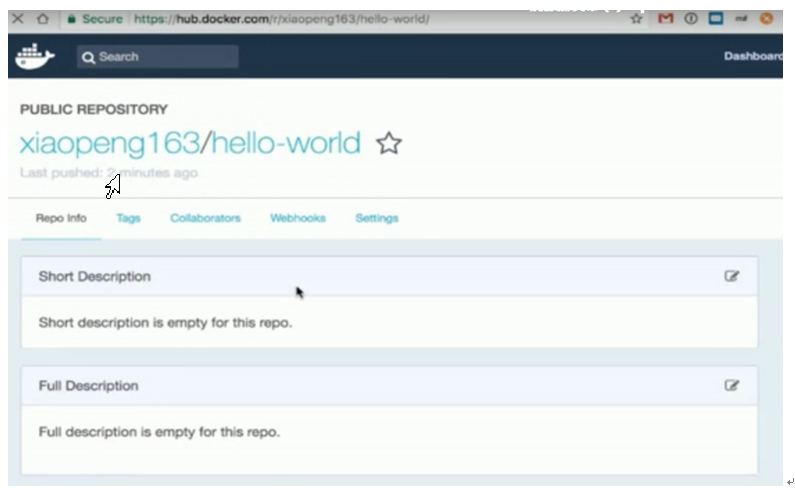Star the hello-world repository

click(x=389, y=143)
